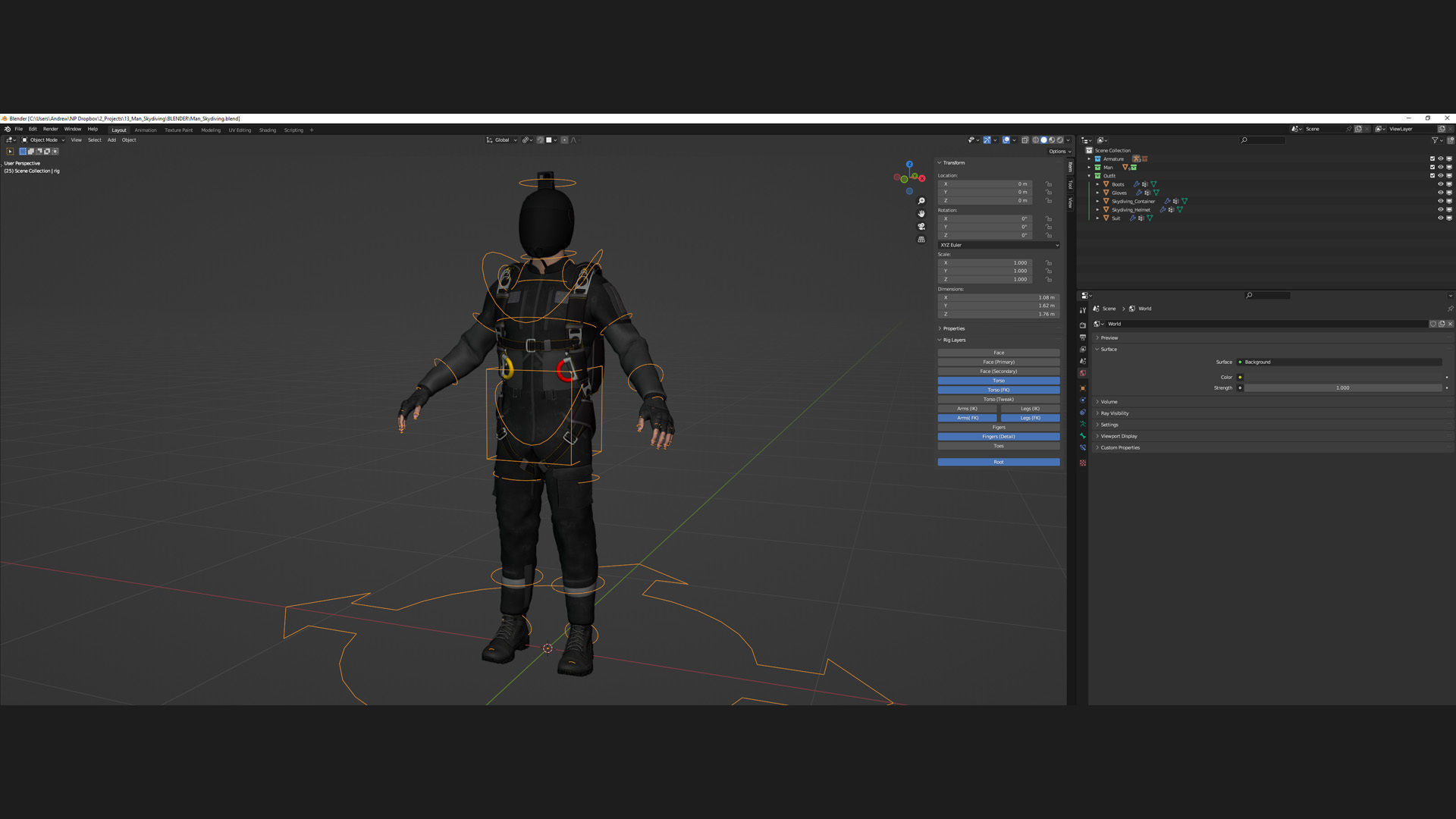This screenshot has width=1456, height=819.
Task: Open Physics properties tab icon
Action: pos(1083,400)
